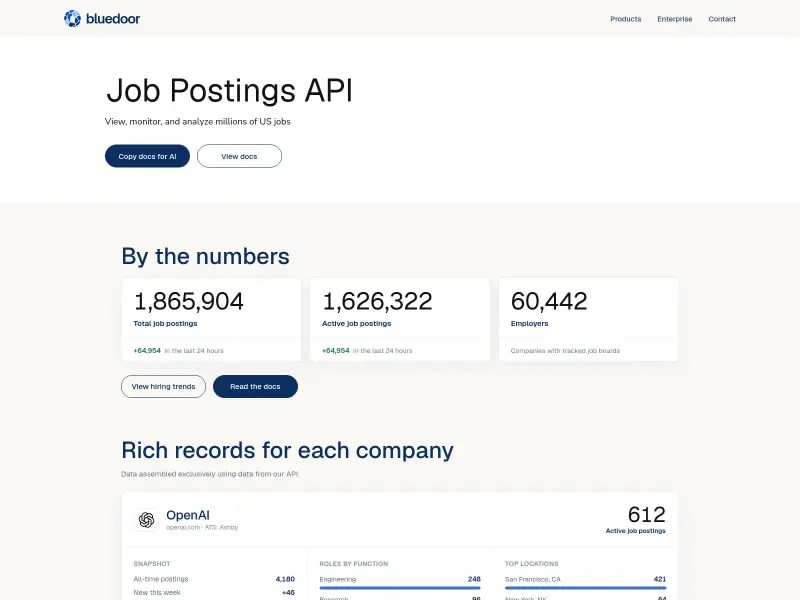Click Data assembled exclusively description text
This screenshot has height=600, width=800.
point(210,474)
